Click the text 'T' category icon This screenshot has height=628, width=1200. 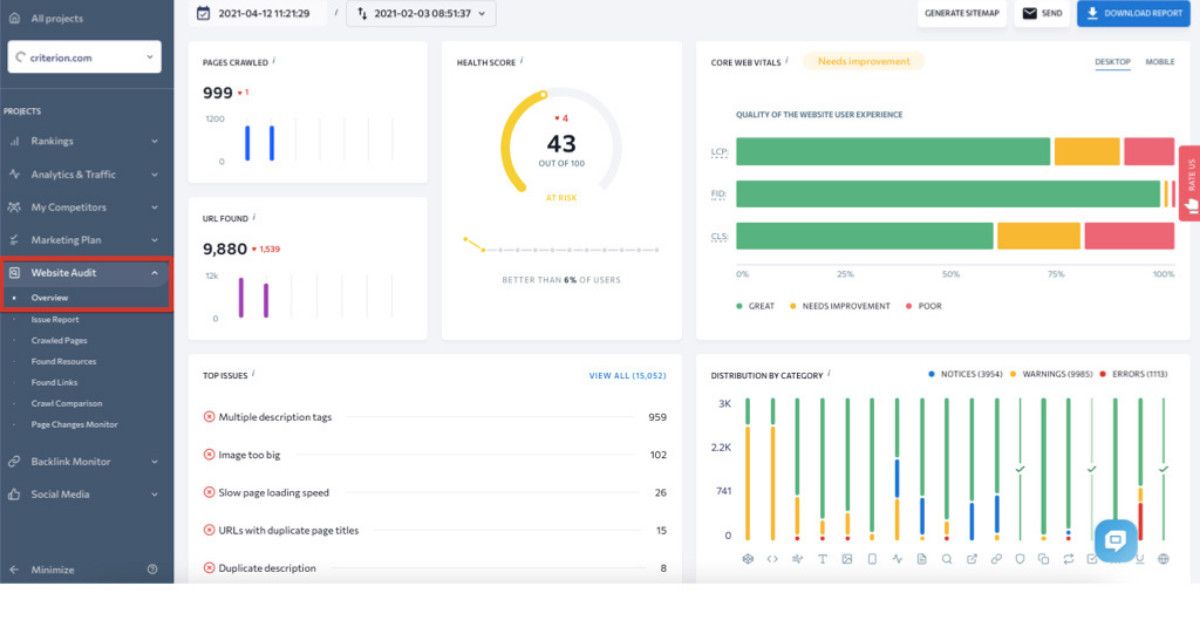[822, 559]
